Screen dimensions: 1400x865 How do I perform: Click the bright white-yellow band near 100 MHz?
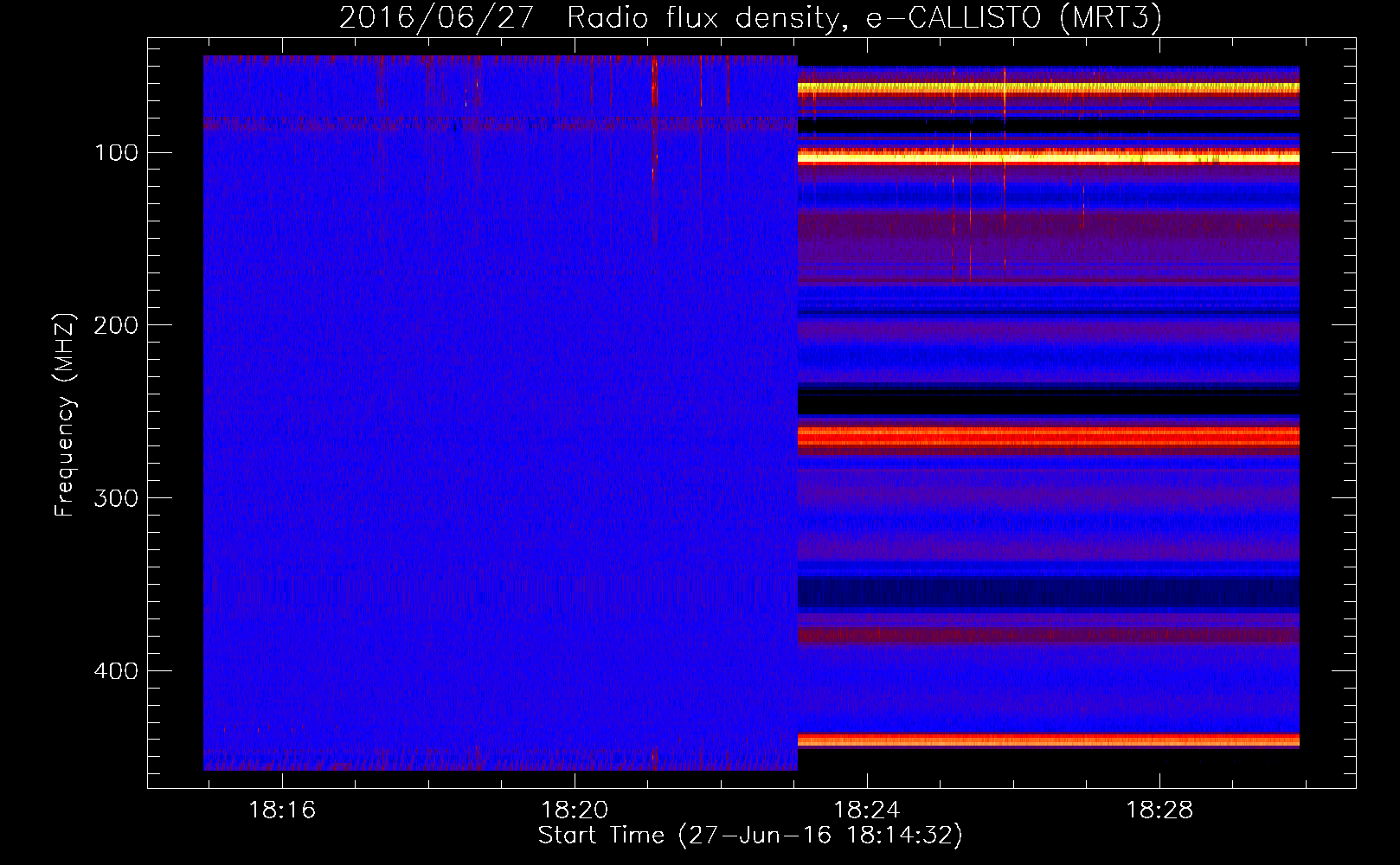tap(1049, 157)
